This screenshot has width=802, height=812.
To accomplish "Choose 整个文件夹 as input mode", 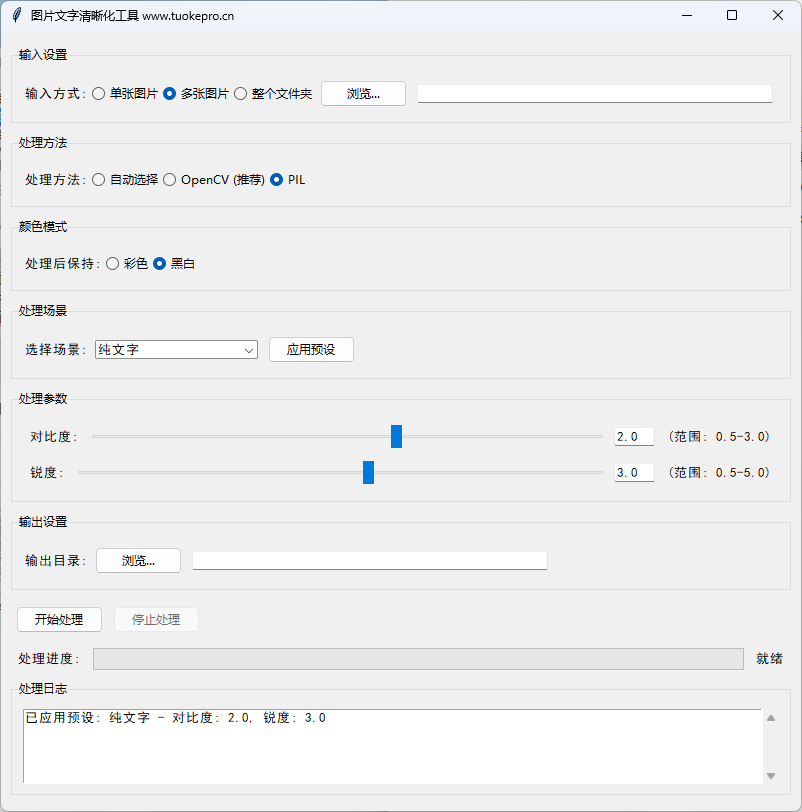I will pos(273,94).
